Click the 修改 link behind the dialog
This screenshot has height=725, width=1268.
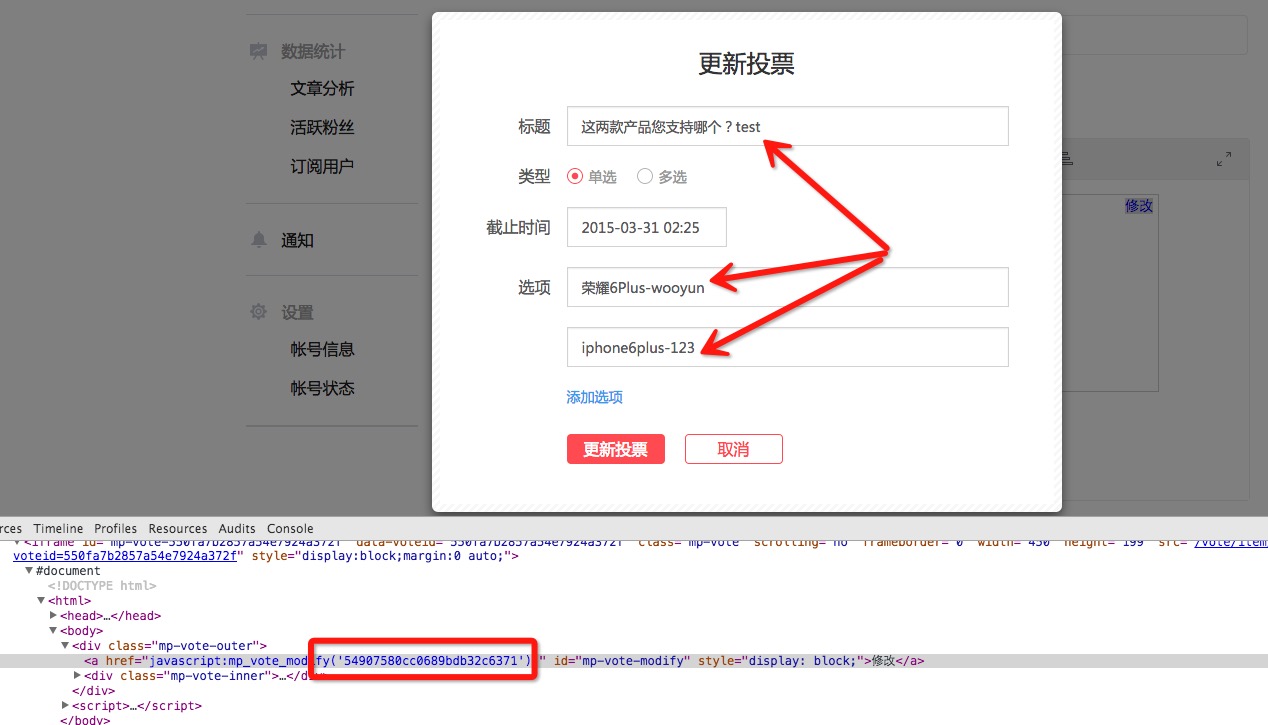click(1139, 205)
